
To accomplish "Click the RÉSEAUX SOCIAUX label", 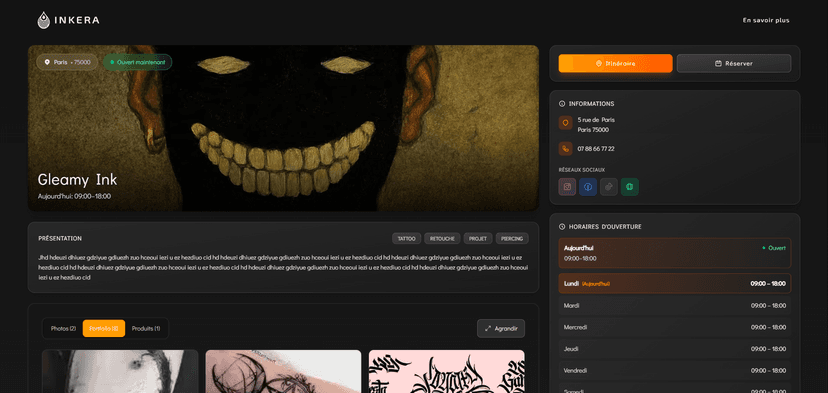I will pyautogui.click(x=582, y=170).
